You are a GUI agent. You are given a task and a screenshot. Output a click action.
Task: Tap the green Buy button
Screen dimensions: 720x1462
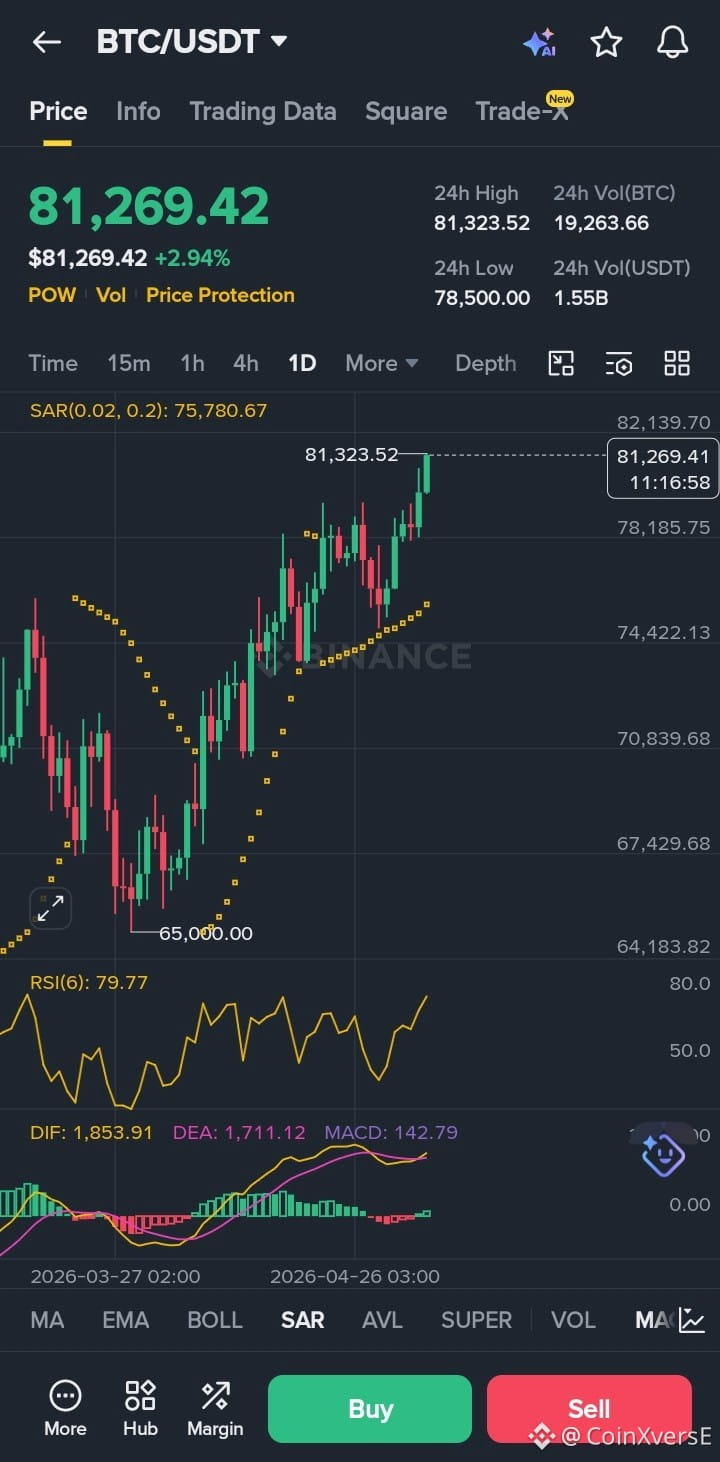click(x=370, y=1409)
